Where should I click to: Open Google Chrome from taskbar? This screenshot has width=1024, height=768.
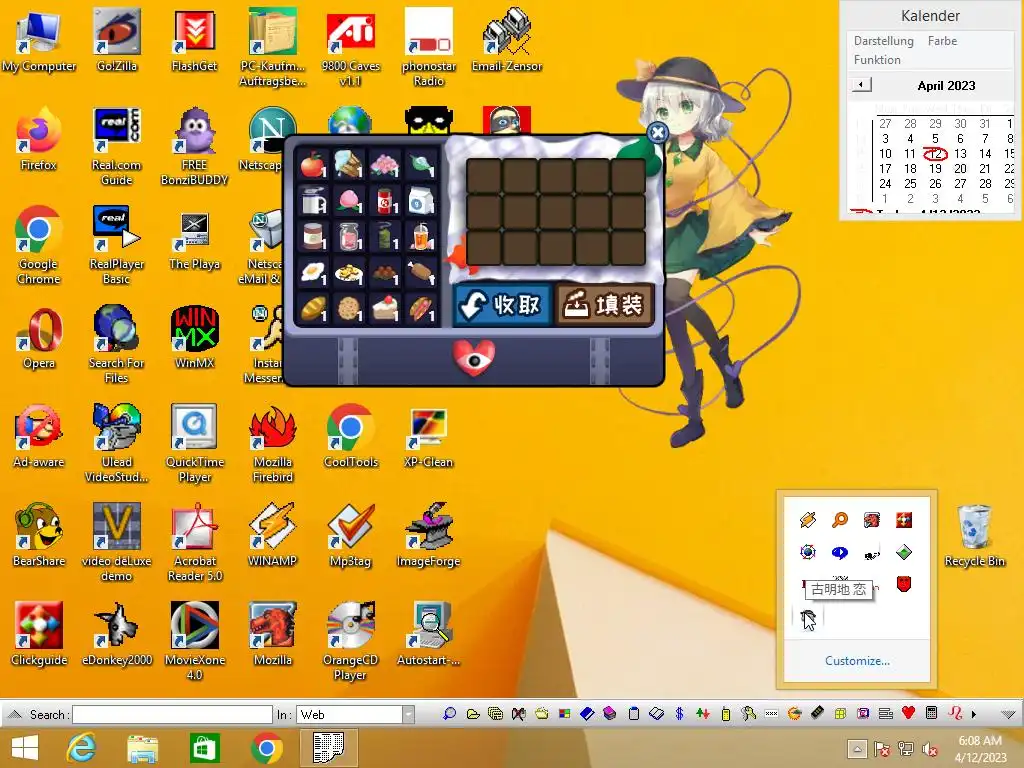pyautogui.click(x=266, y=748)
